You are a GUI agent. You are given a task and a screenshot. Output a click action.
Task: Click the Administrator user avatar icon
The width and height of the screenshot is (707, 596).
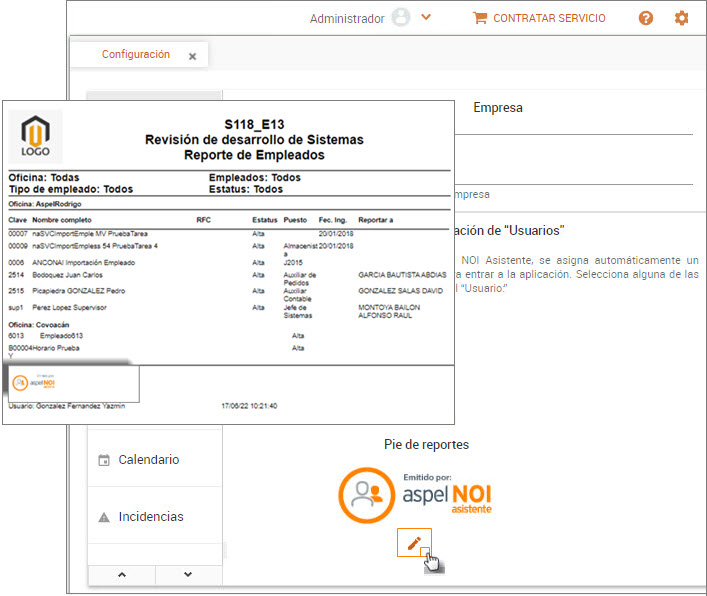click(x=401, y=18)
